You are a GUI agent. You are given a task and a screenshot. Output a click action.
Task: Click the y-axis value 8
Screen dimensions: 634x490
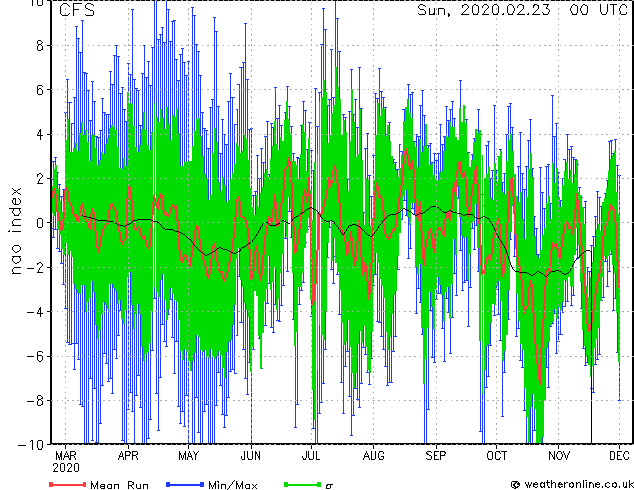coord(40,46)
